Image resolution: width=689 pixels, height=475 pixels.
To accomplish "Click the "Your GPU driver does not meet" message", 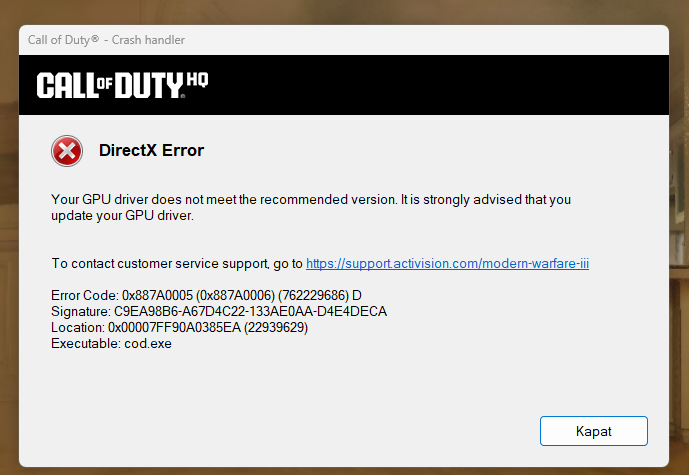I will coord(311,207).
